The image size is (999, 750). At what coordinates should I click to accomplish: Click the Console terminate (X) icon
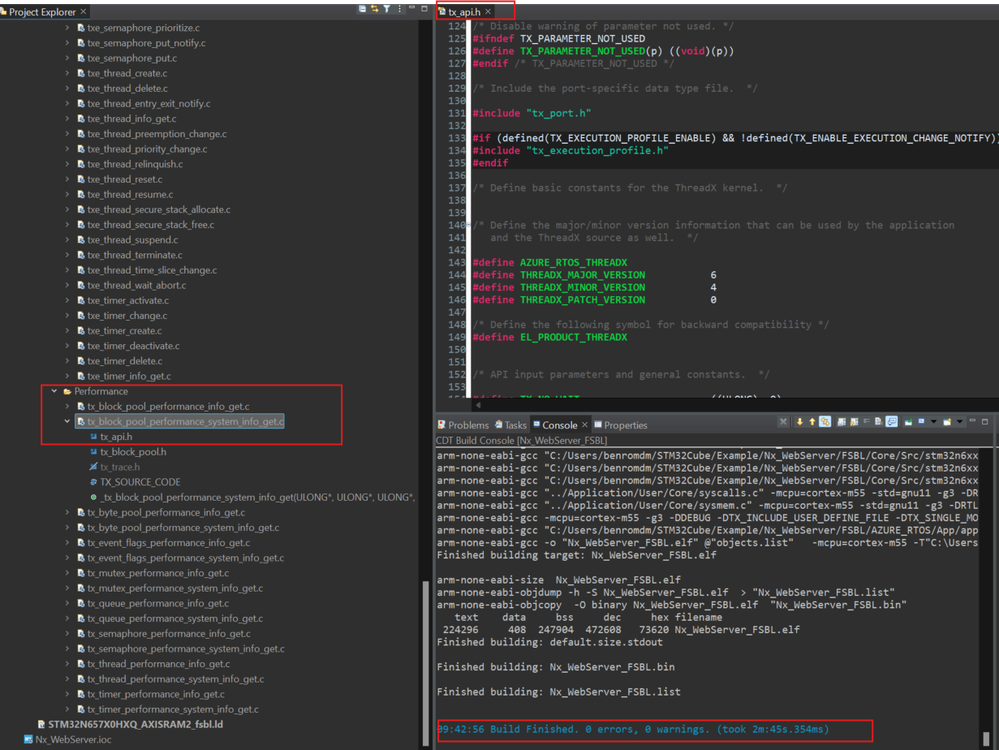pos(783,422)
